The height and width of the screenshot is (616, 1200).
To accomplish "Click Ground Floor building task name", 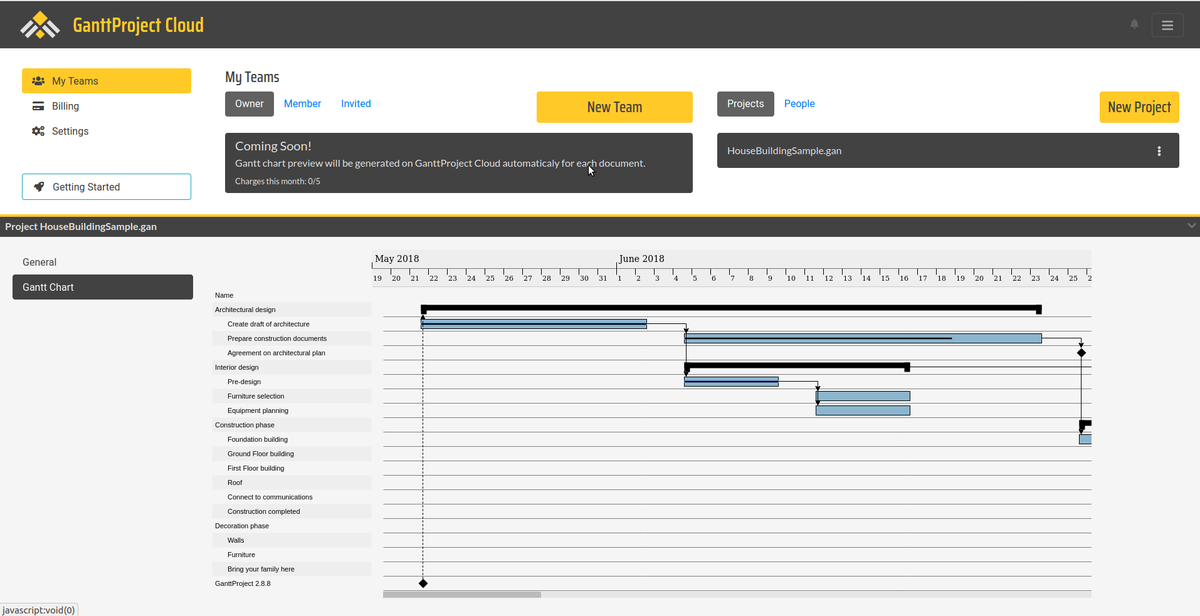I will click(x=260, y=454).
